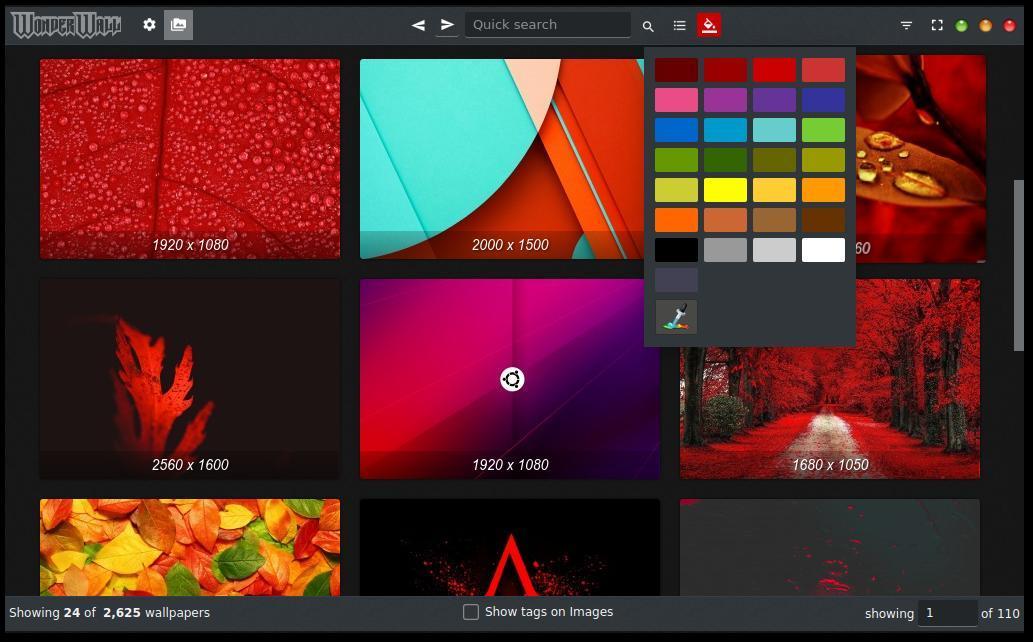Pick the black color swatch
This screenshot has height=642, width=1033.
[x=676, y=250]
